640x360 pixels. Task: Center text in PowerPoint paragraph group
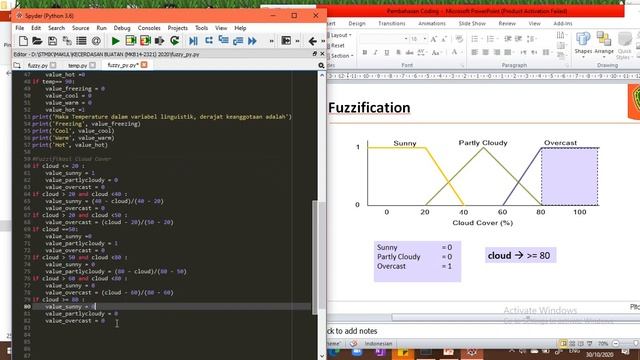point(485,52)
